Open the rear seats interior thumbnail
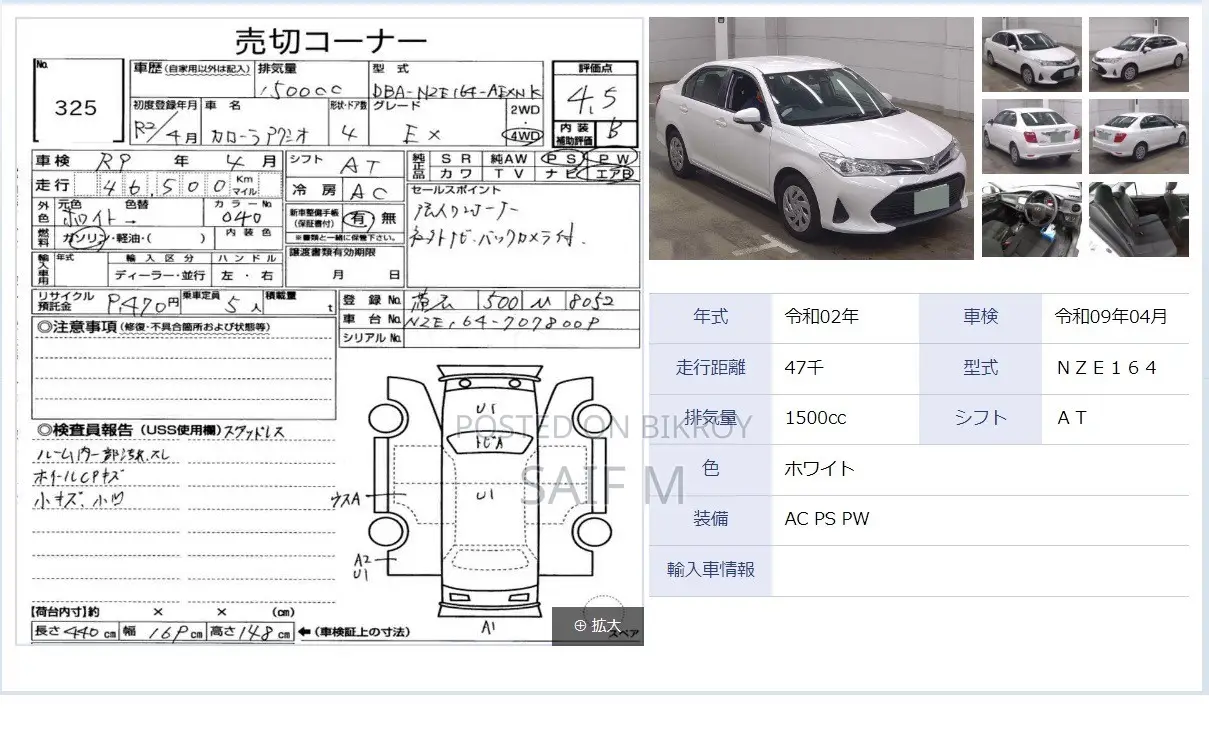 point(1139,219)
